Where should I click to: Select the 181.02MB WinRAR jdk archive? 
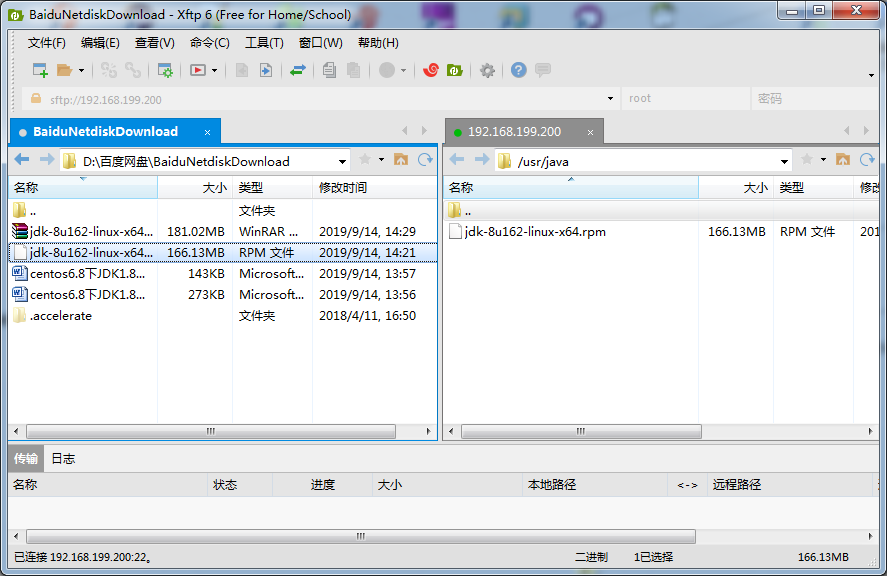click(223, 231)
